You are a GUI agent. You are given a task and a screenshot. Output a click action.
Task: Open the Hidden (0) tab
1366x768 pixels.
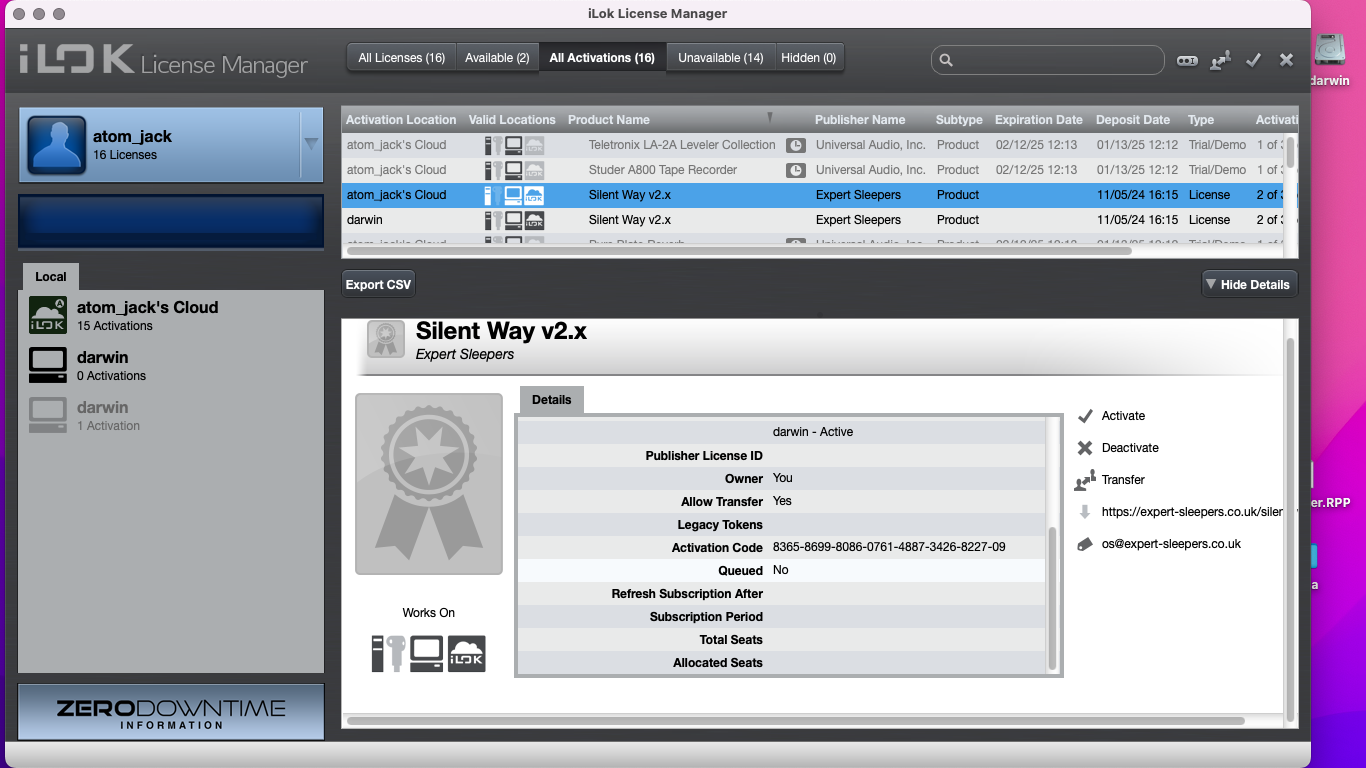(808, 58)
